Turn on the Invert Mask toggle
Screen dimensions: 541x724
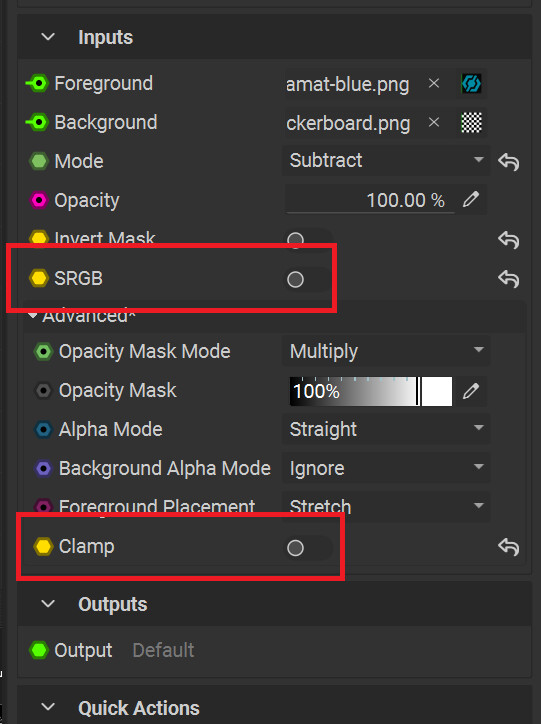coord(307,239)
